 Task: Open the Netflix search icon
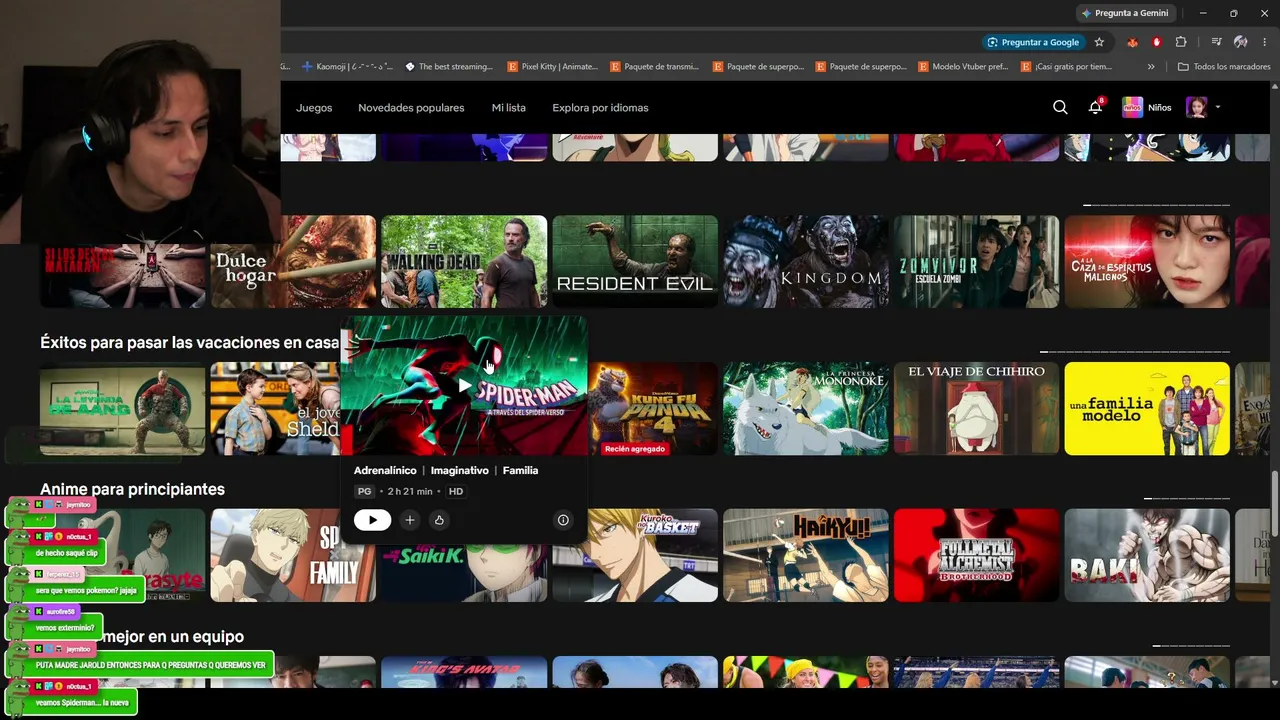click(1060, 107)
